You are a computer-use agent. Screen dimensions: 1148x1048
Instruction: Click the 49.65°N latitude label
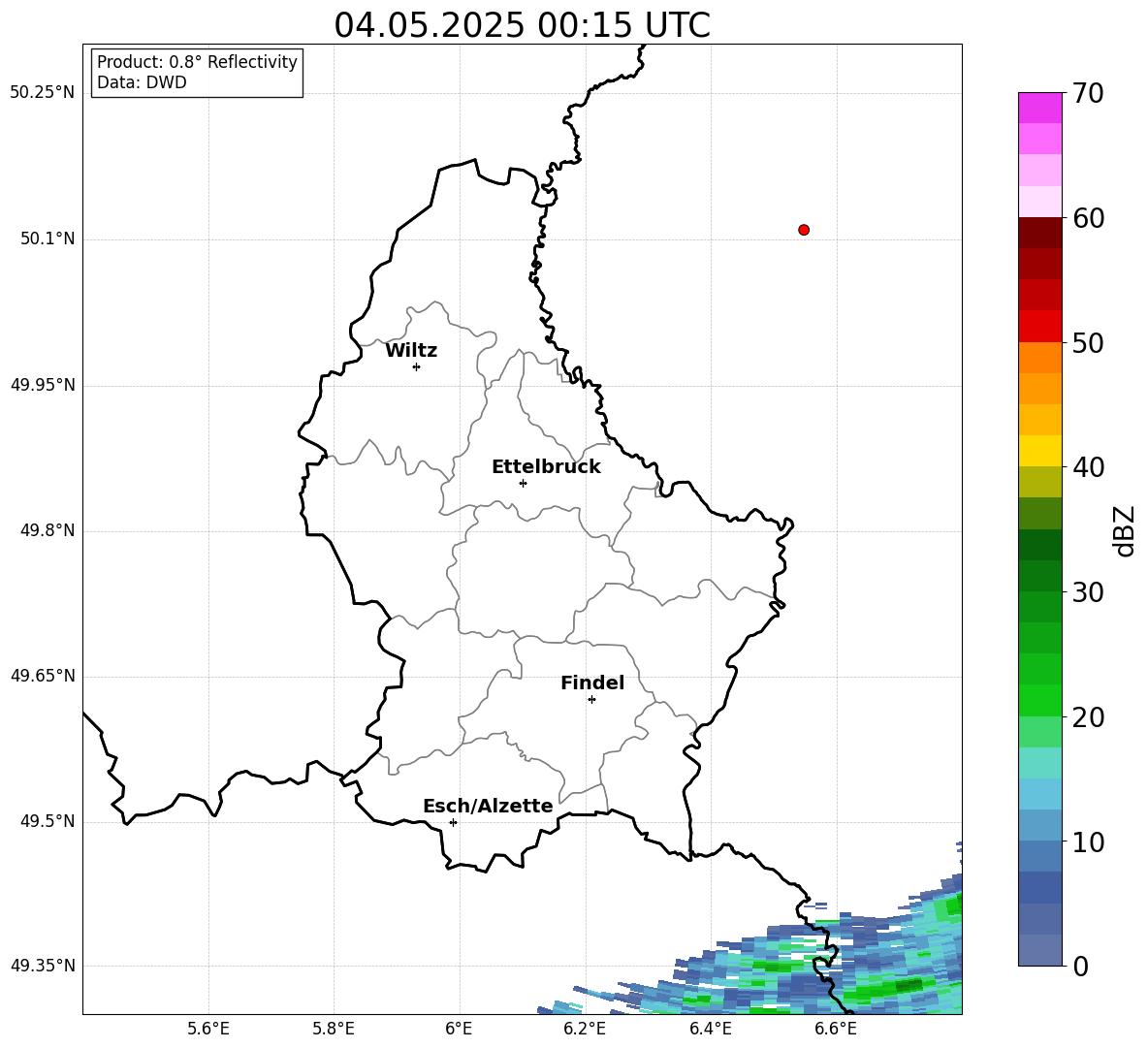point(43,676)
